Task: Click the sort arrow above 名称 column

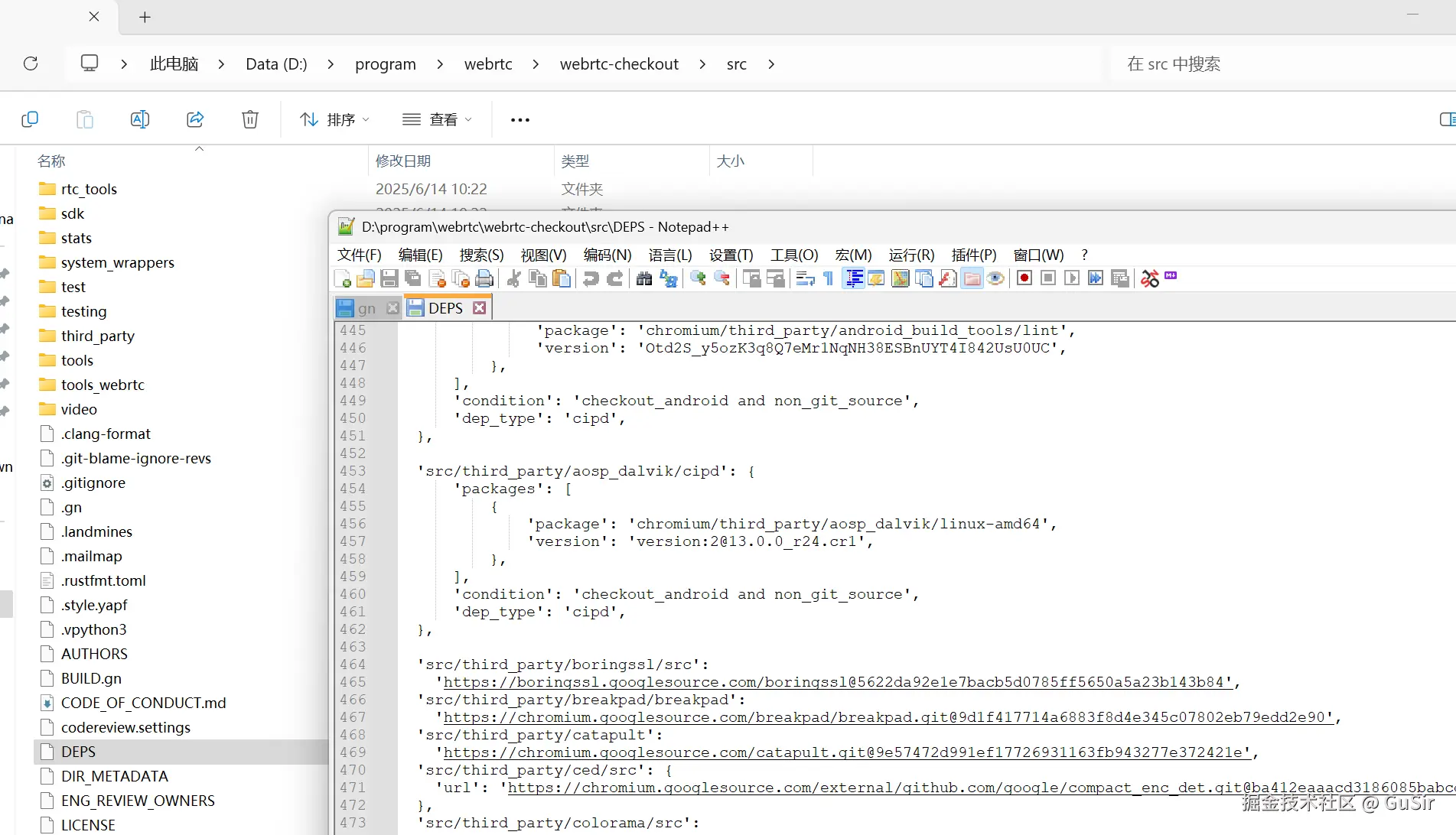Action: 199,148
